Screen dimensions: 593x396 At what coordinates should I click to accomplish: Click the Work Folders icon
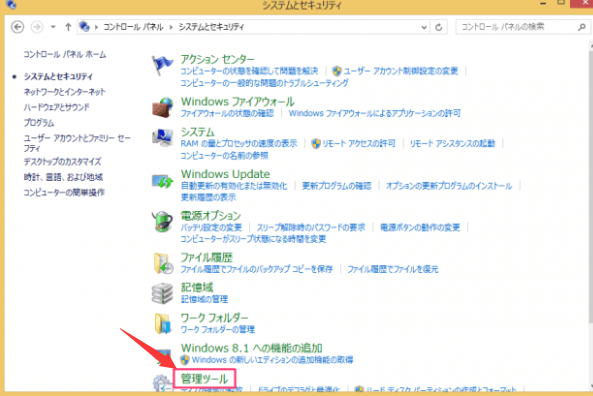pos(163,323)
